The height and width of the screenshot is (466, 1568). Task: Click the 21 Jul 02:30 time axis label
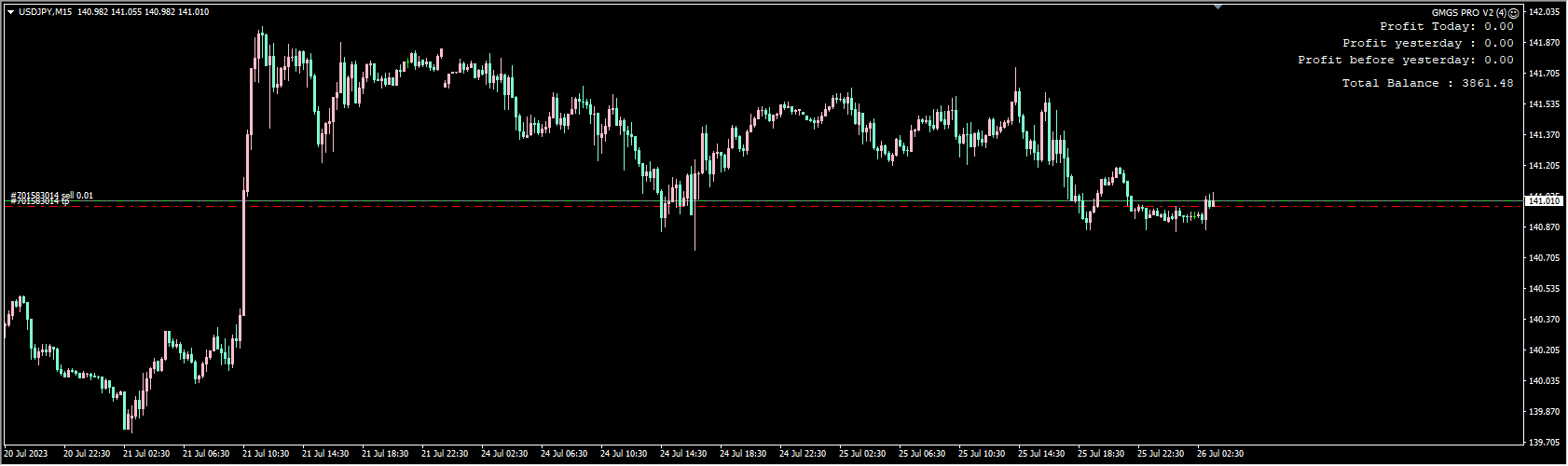coord(146,454)
